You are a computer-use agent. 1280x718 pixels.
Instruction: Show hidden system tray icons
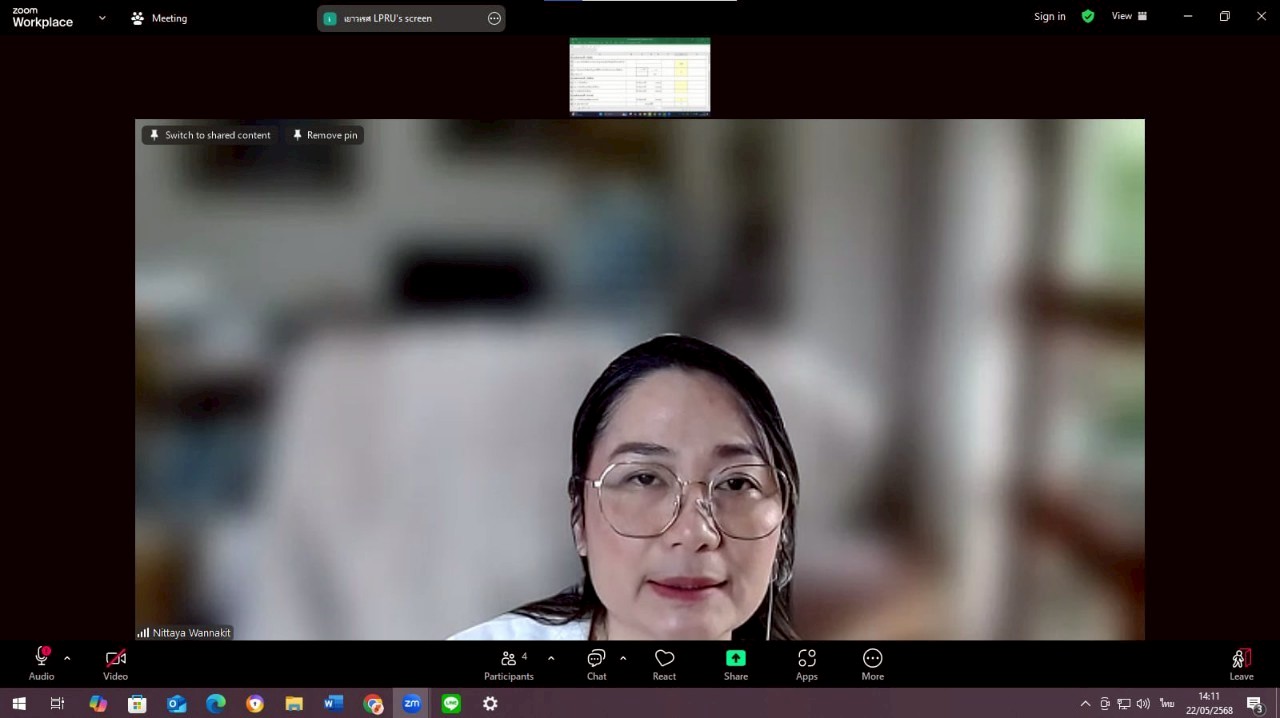(x=1085, y=704)
